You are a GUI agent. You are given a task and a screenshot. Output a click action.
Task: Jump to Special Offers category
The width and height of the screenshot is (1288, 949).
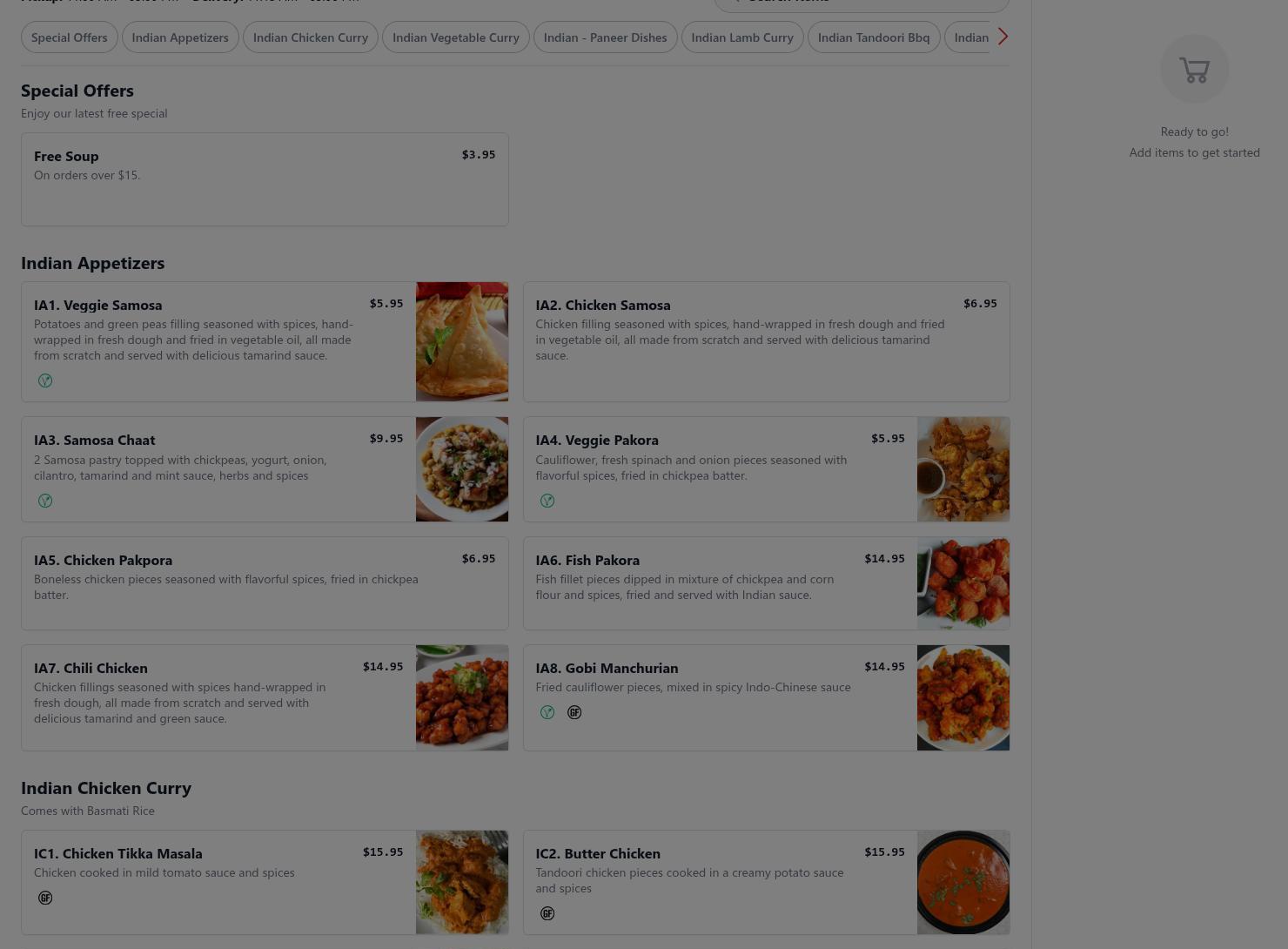coord(70,37)
